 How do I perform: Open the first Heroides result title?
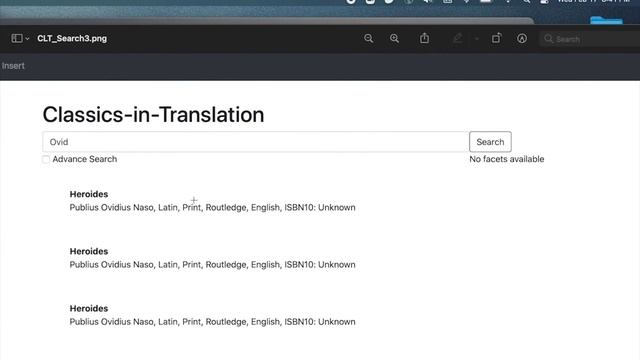(89, 194)
